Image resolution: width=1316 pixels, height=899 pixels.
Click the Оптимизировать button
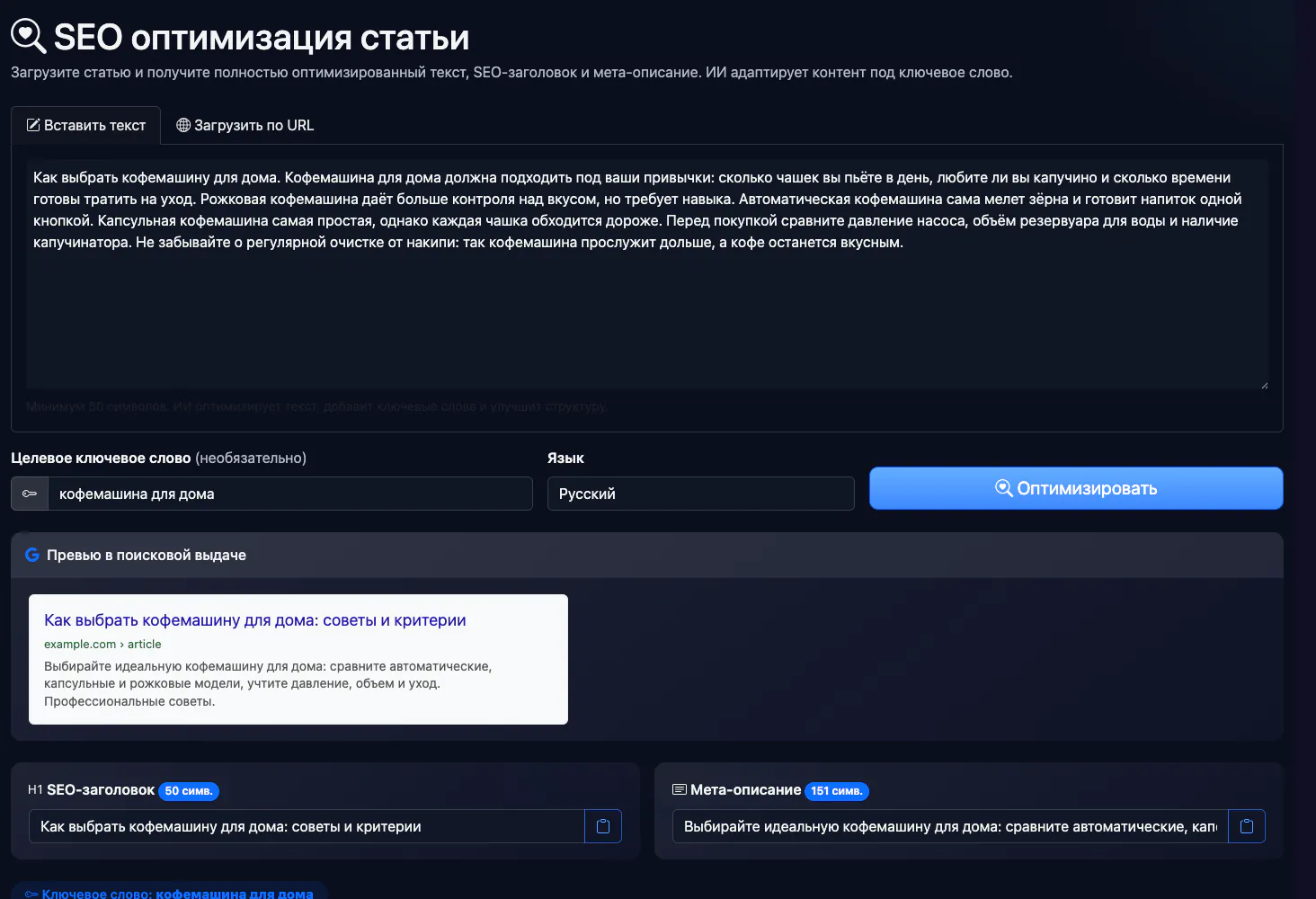(1076, 488)
